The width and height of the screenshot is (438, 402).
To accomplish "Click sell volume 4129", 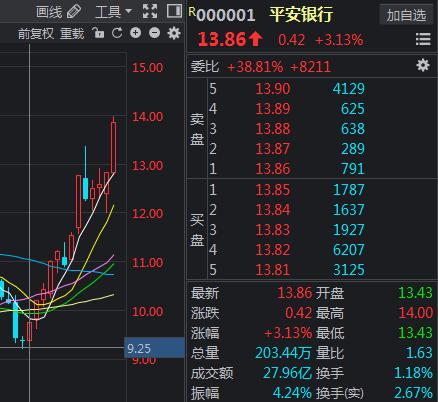I will pyautogui.click(x=349, y=89).
